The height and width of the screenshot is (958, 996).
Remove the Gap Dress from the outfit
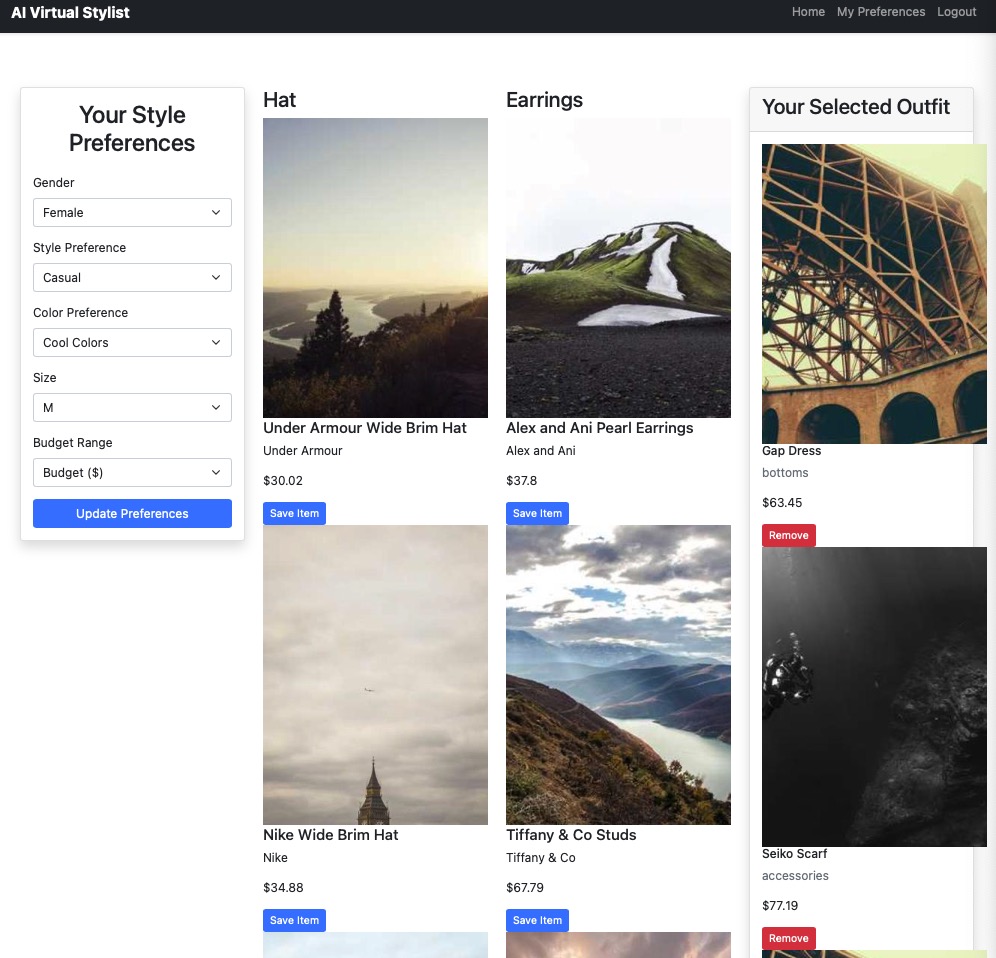click(x=788, y=536)
